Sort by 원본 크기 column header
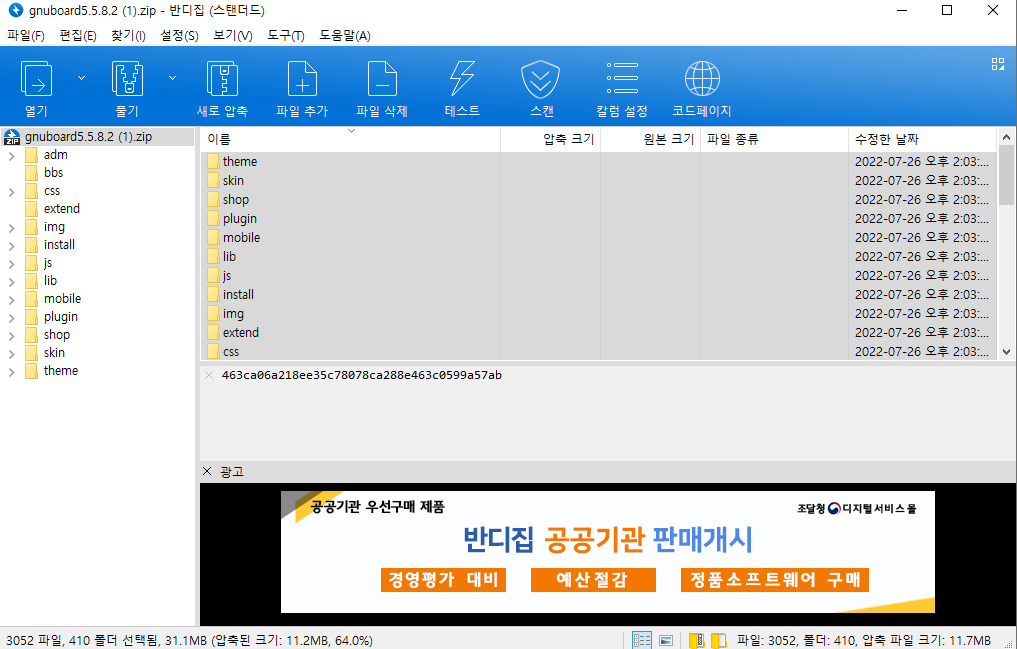 tap(651, 139)
